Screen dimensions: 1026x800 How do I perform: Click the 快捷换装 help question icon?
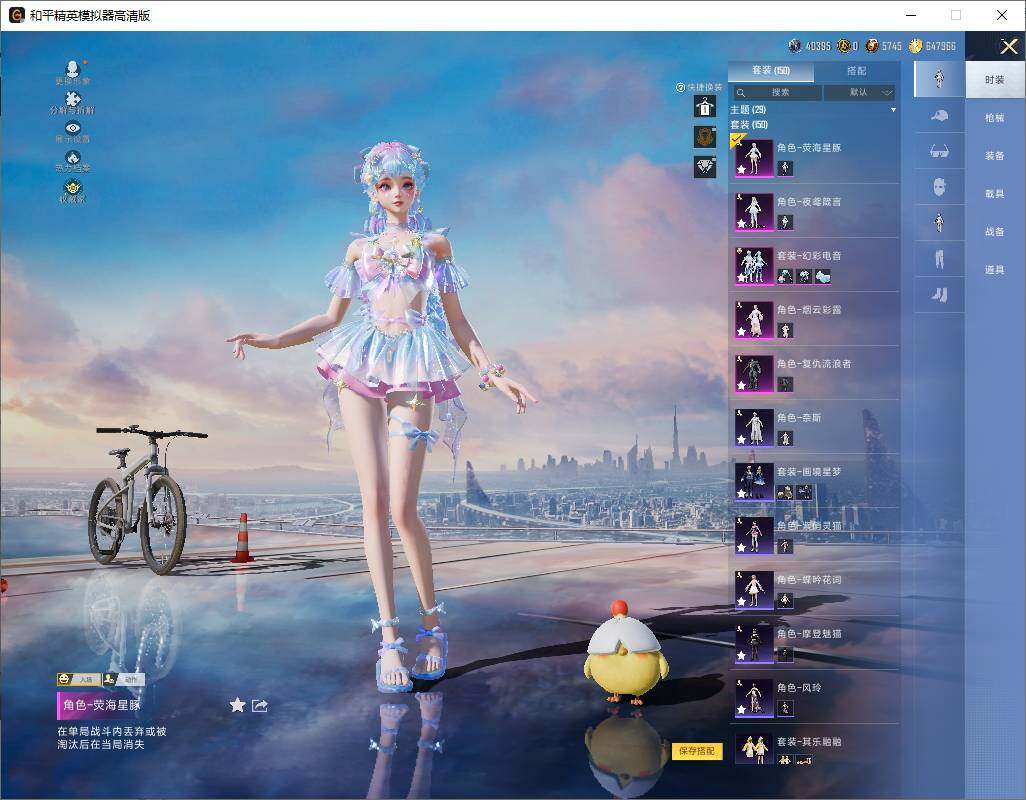tap(680, 87)
